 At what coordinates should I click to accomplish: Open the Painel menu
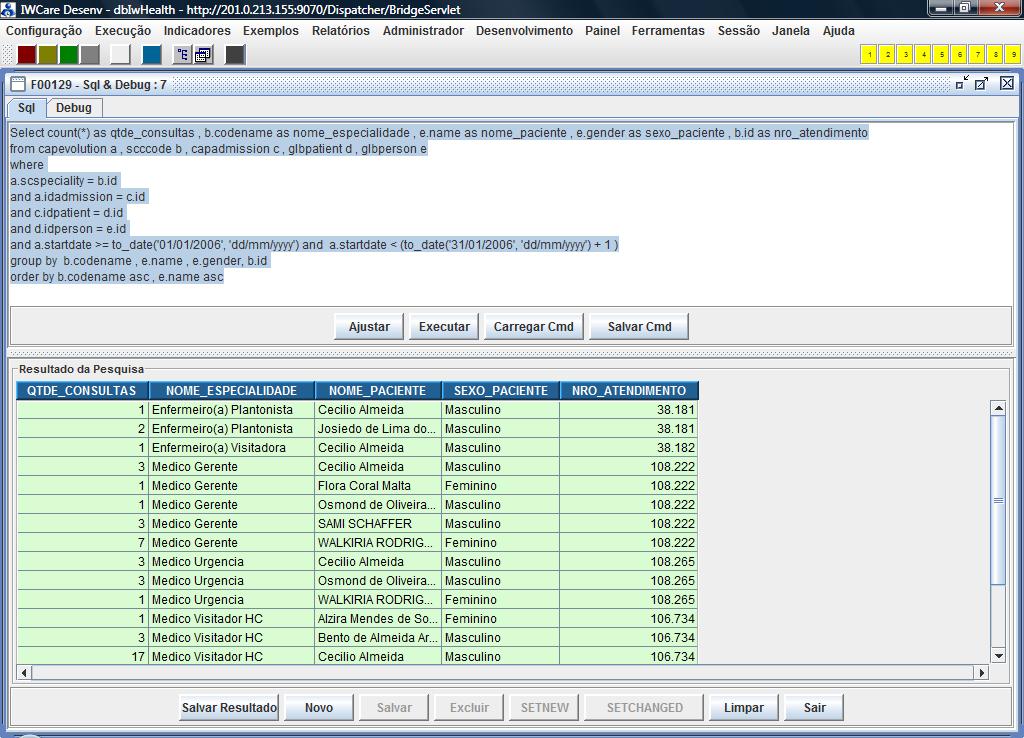[x=602, y=31]
